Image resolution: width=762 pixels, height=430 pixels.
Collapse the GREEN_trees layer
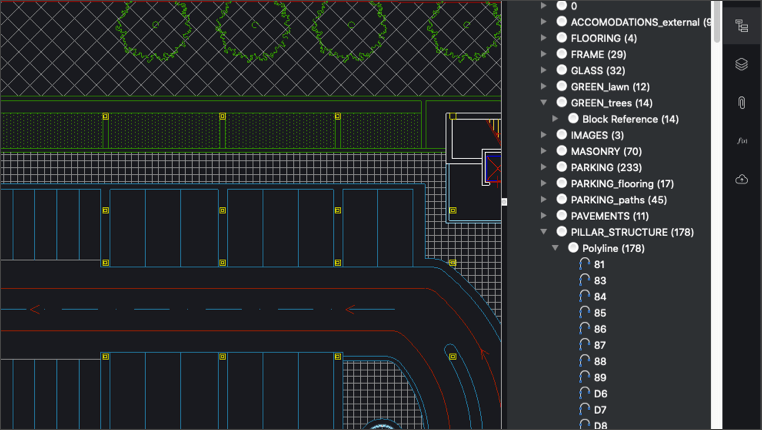(x=544, y=103)
